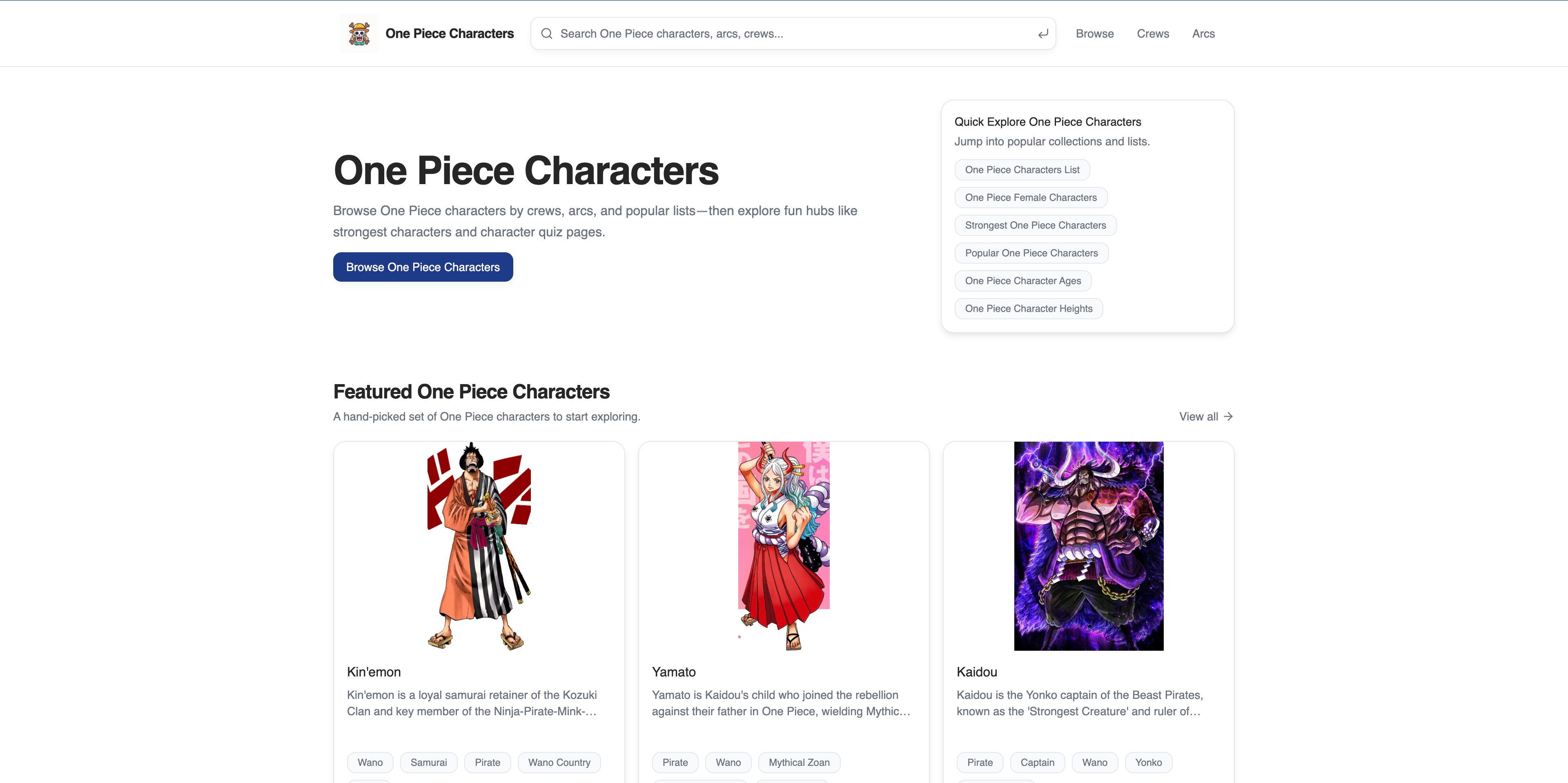
Task: Click the Browse One Piece Characters button
Action: [423, 267]
